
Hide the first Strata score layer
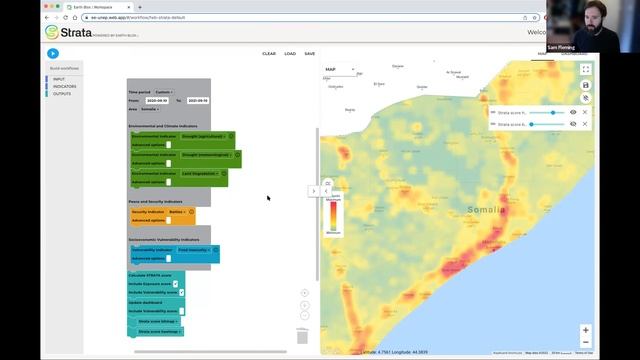pyautogui.click(x=573, y=112)
